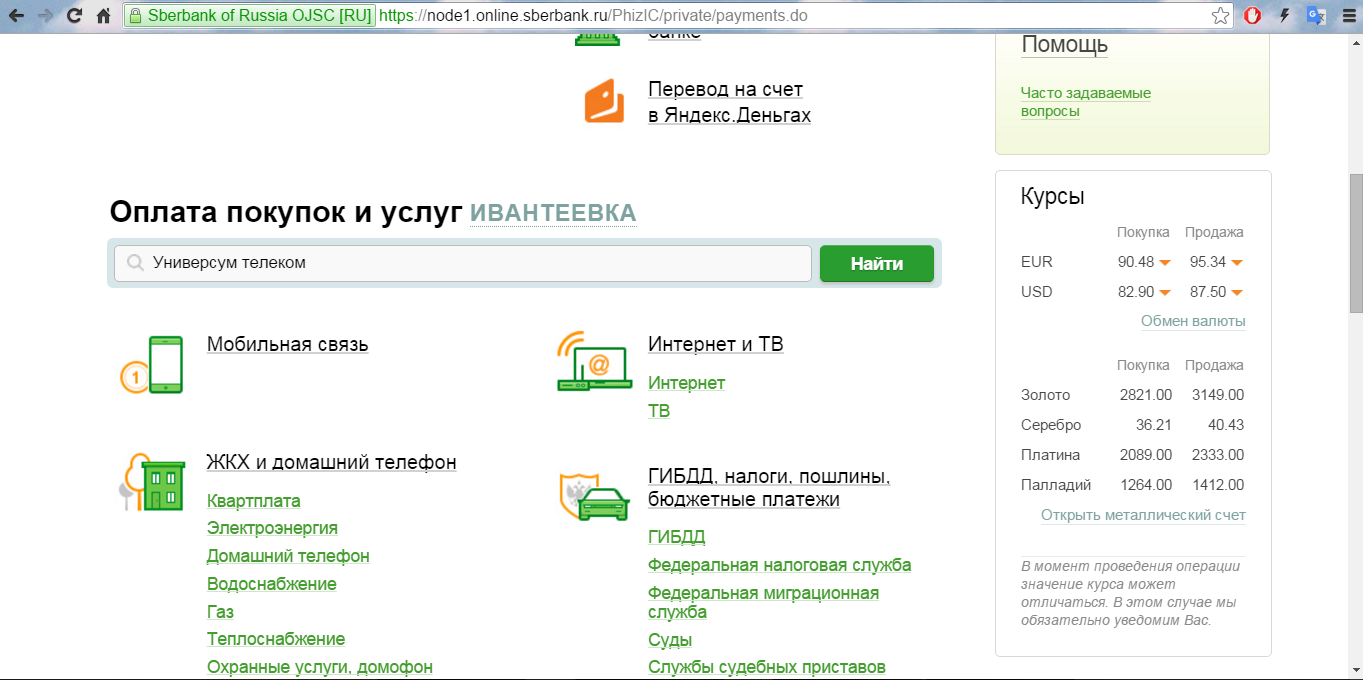The height and width of the screenshot is (680, 1363).
Task: Open the Газ payment link
Action: 220,612
